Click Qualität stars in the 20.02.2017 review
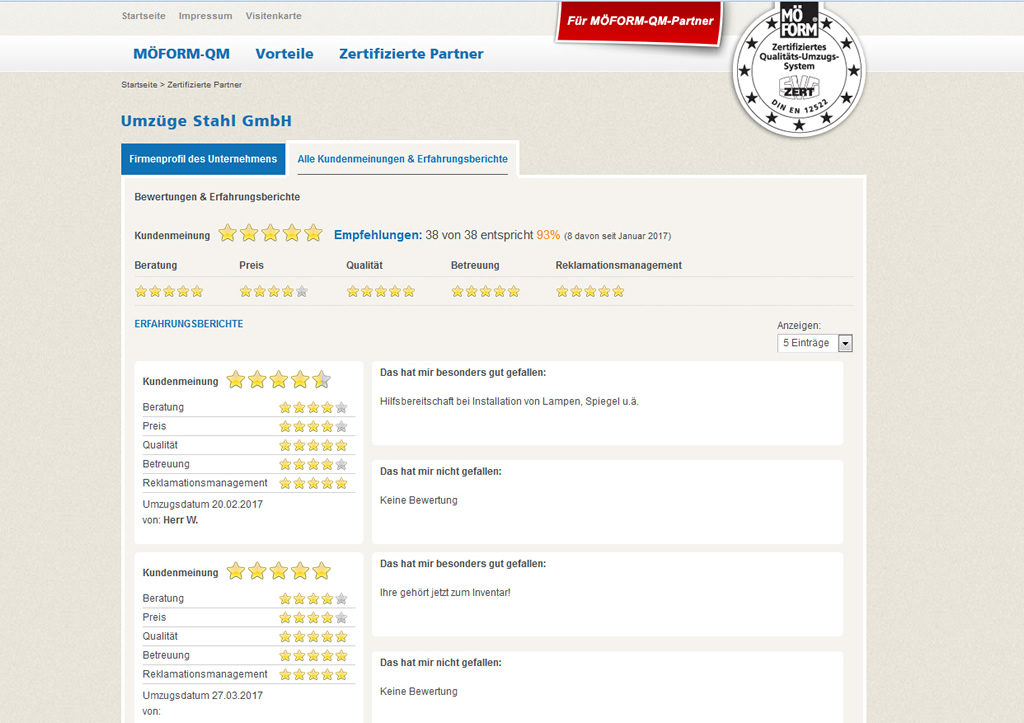 [x=313, y=445]
